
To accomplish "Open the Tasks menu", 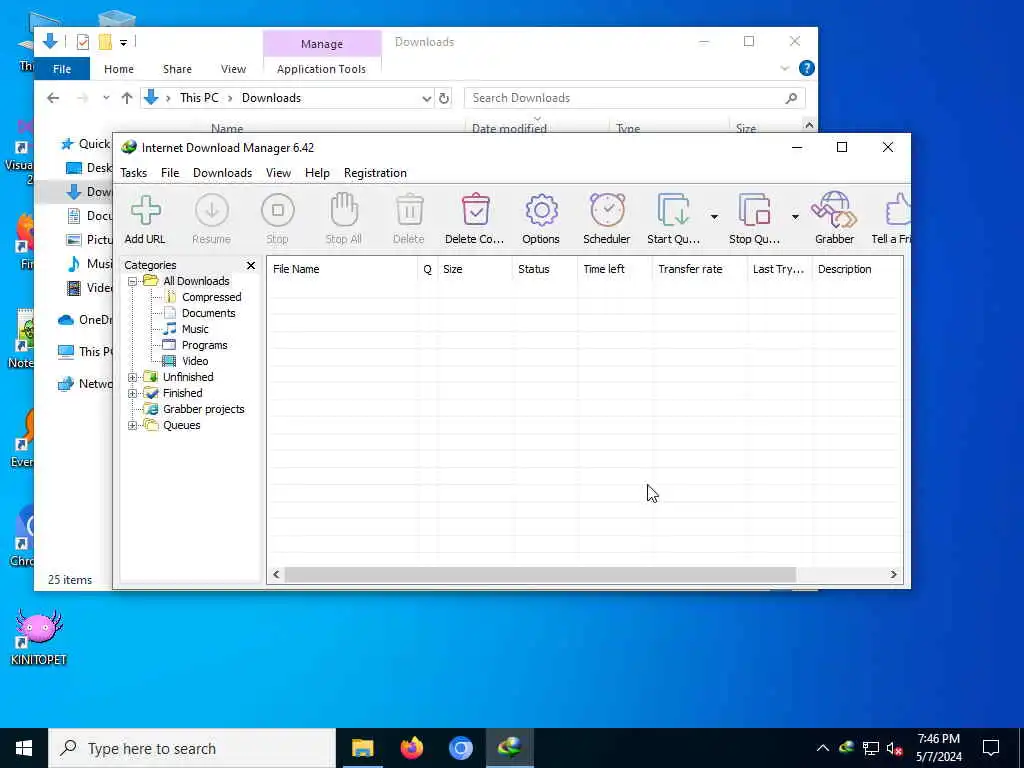I will click(133, 173).
